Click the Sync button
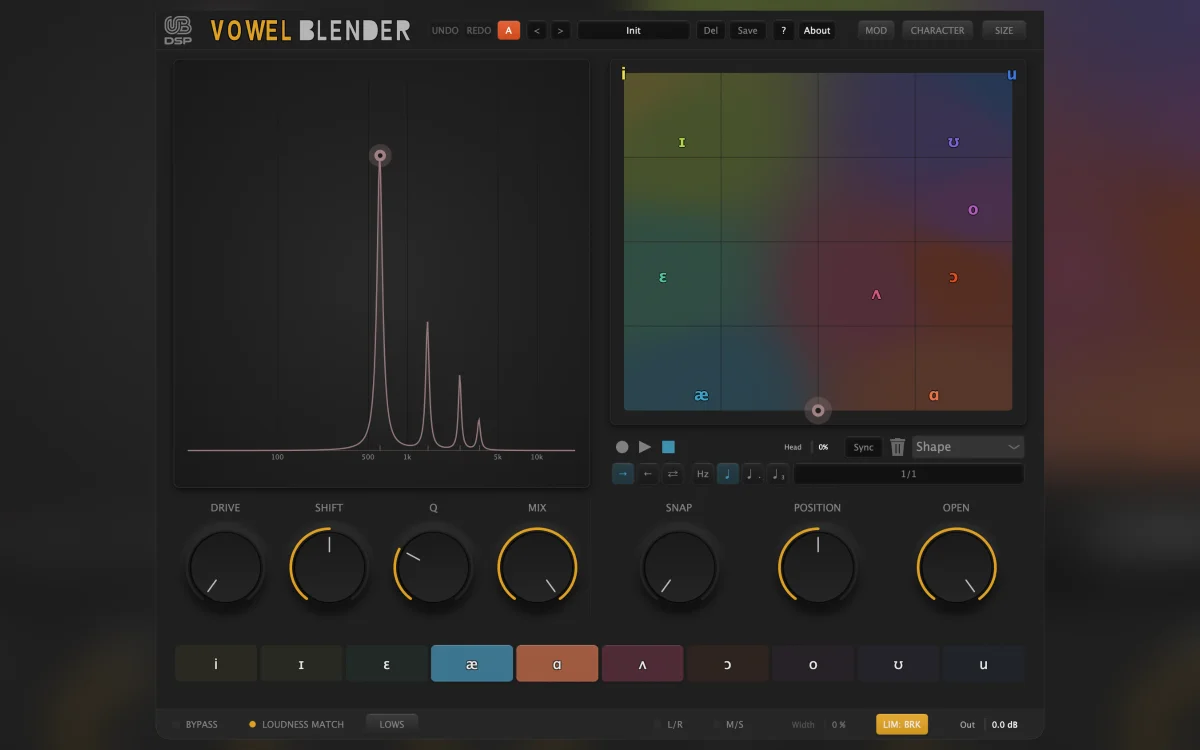The height and width of the screenshot is (750, 1200). click(864, 447)
